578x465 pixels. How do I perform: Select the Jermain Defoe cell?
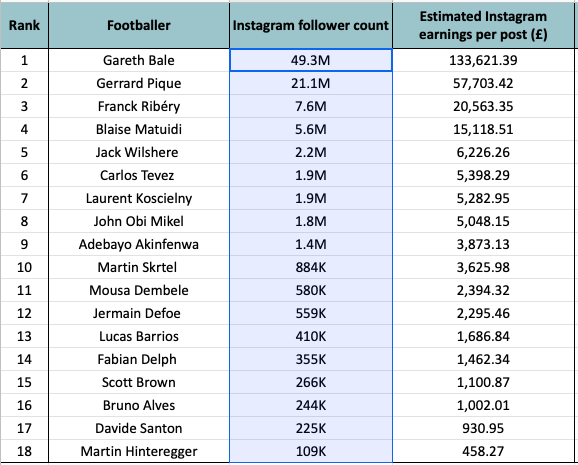(x=139, y=313)
